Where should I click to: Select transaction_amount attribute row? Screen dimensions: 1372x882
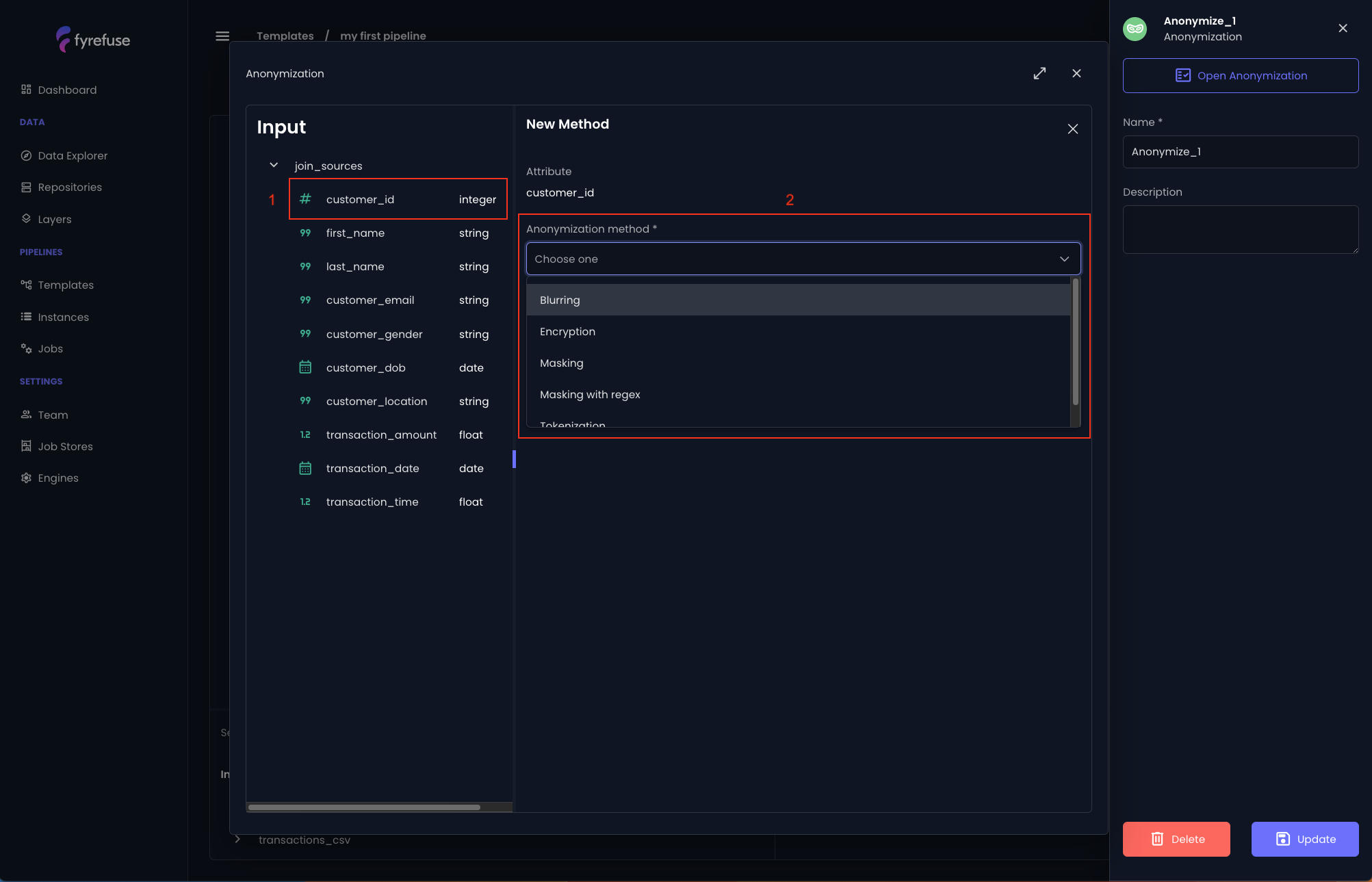pyautogui.click(x=398, y=435)
